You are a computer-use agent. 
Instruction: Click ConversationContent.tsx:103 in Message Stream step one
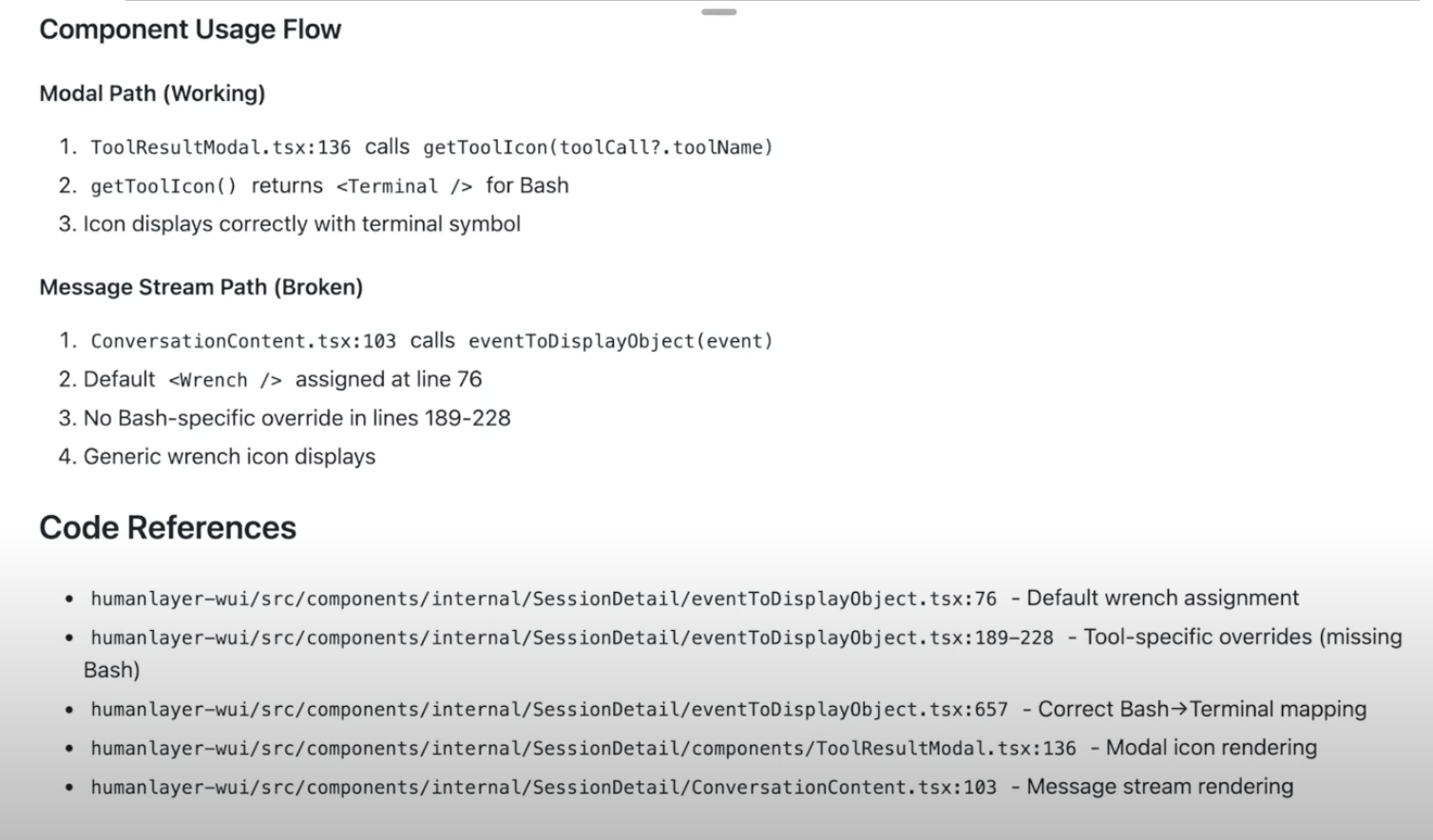[x=243, y=341]
